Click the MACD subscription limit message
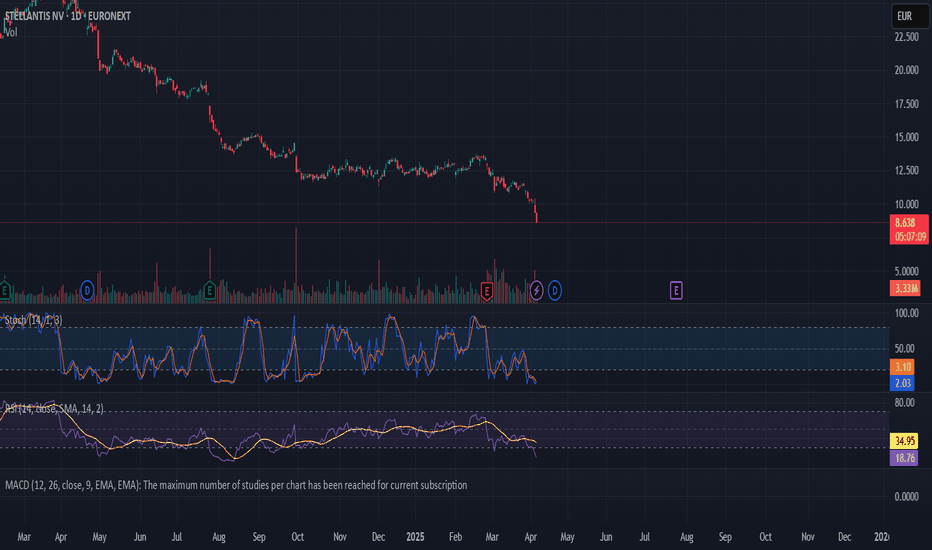The height and width of the screenshot is (550, 932). point(236,485)
